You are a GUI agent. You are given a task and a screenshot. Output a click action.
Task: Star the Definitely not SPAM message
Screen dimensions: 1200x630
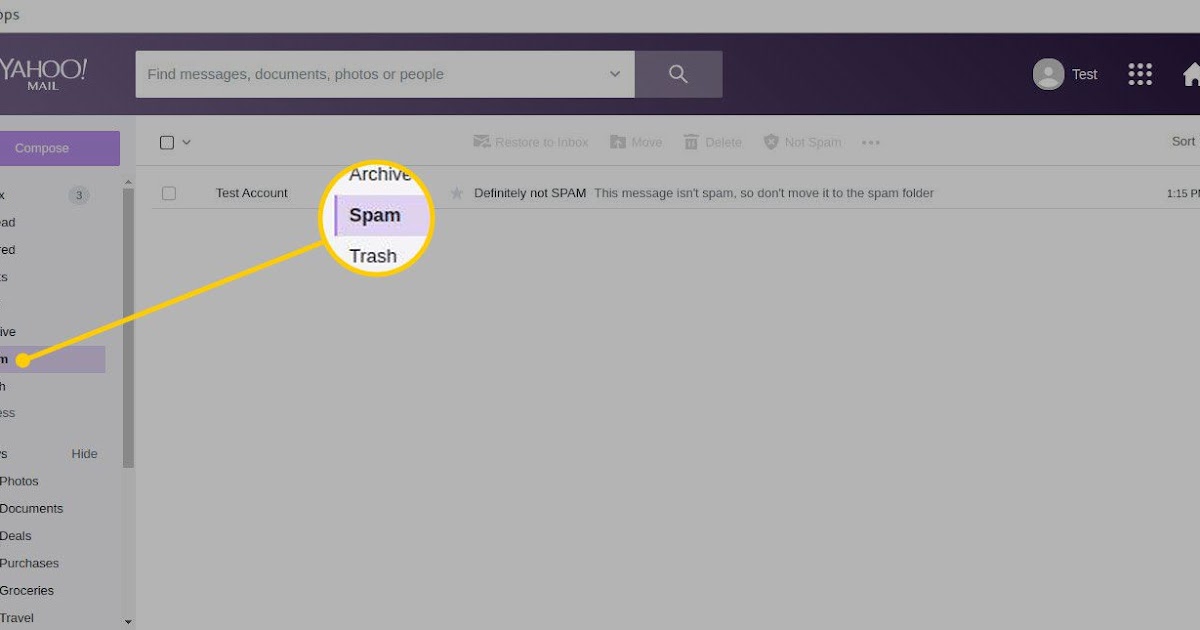pos(457,193)
